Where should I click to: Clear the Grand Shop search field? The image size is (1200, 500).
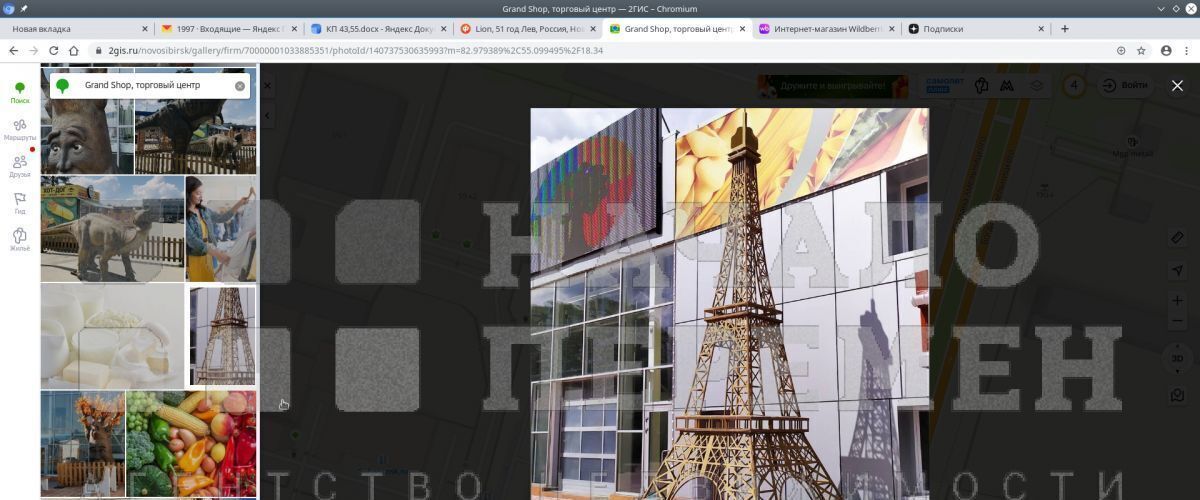coord(240,86)
